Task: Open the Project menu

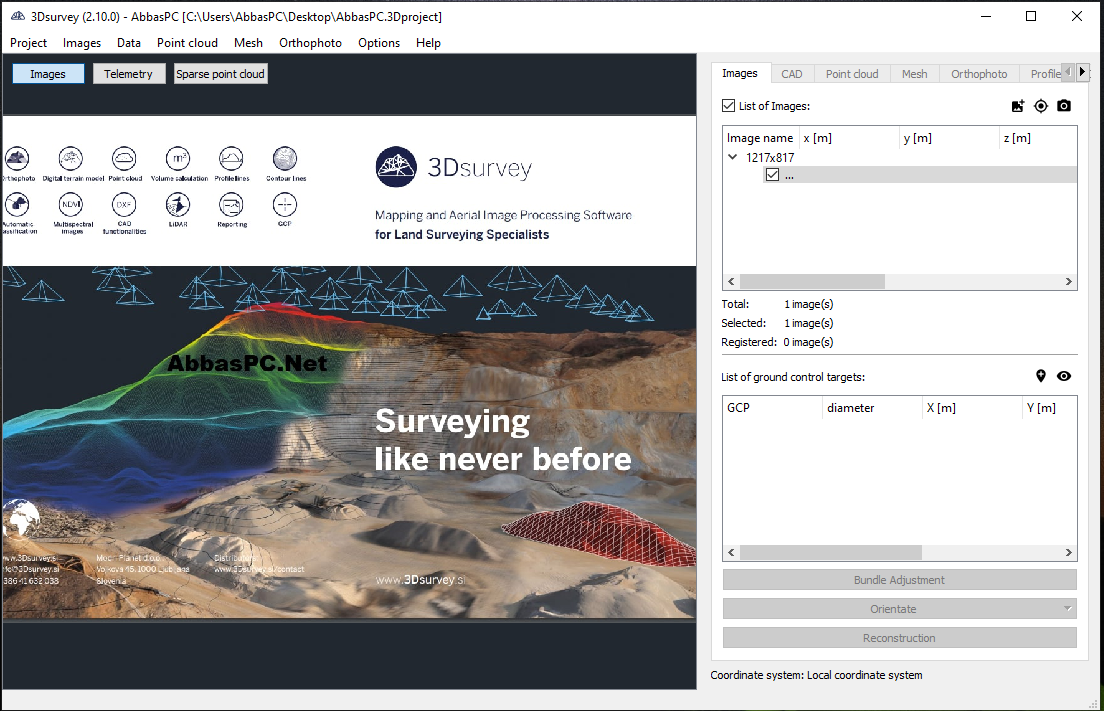Action: pyautogui.click(x=28, y=43)
